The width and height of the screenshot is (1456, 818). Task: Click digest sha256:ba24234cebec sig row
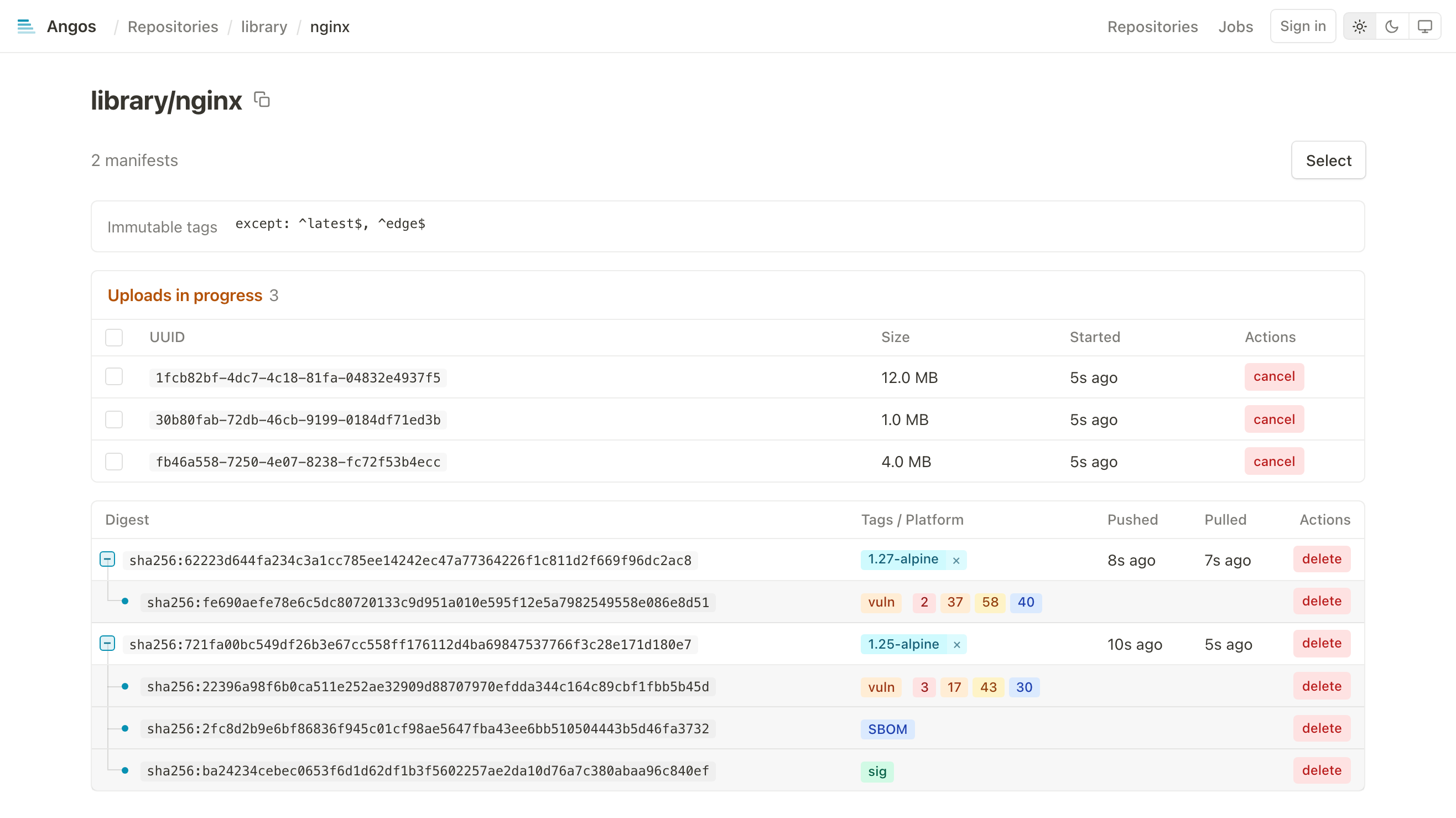pos(428,771)
